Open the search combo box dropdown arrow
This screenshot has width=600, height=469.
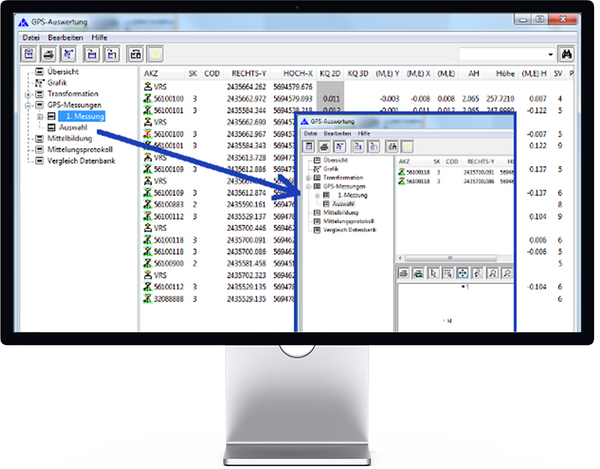[550, 53]
